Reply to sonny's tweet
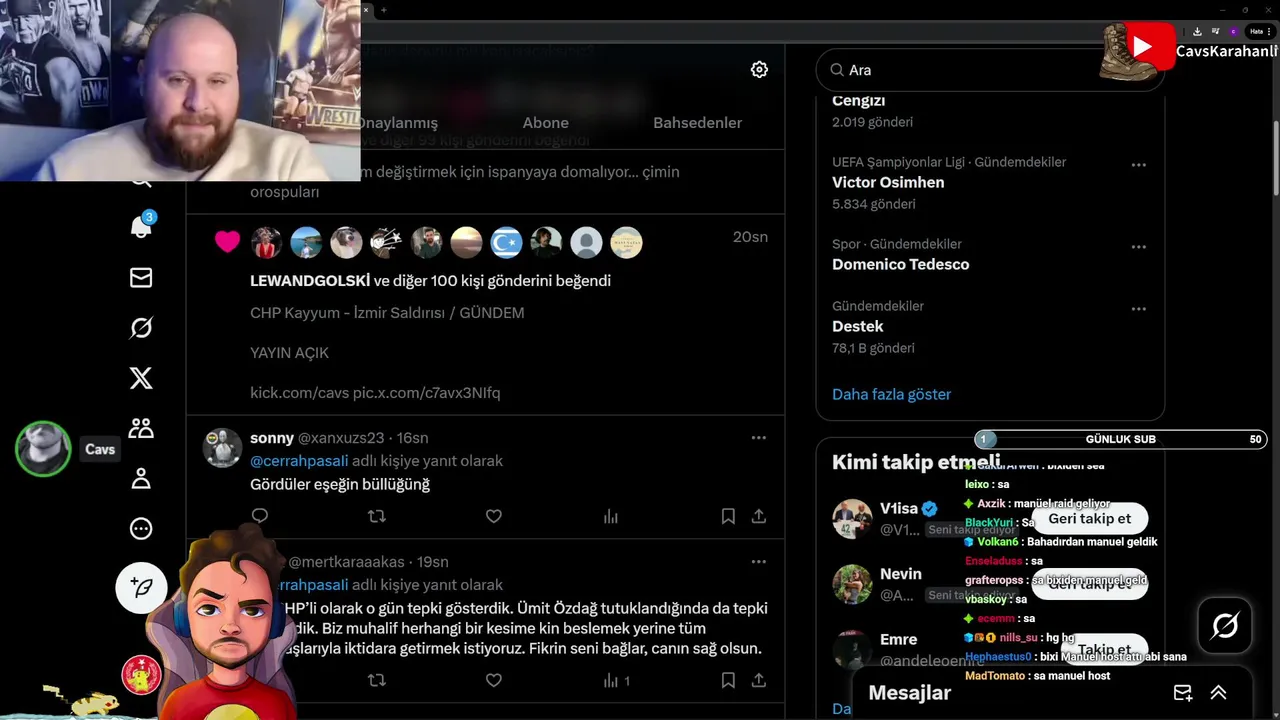Image resolution: width=1280 pixels, height=720 pixels. point(260,516)
